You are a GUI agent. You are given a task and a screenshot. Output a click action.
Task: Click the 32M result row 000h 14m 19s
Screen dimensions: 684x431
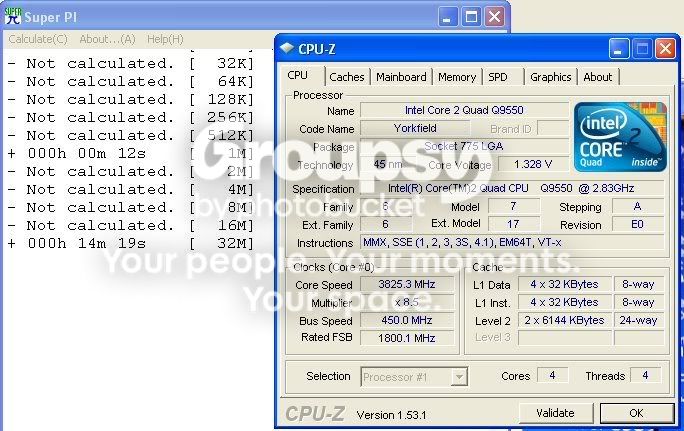(130, 243)
